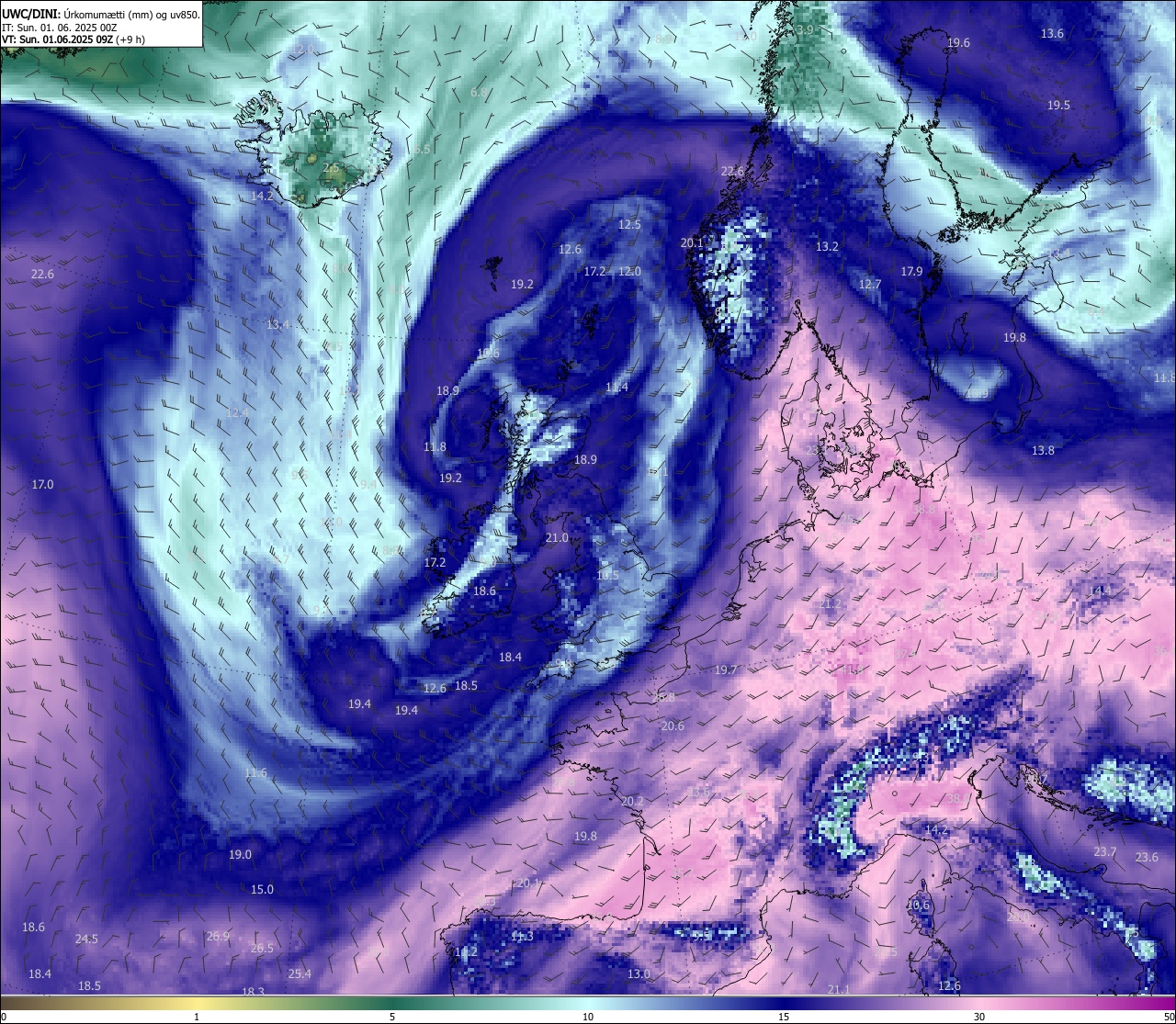Click the 23.7 value on the map
The height and width of the screenshot is (1024, 1176).
(x=1104, y=852)
